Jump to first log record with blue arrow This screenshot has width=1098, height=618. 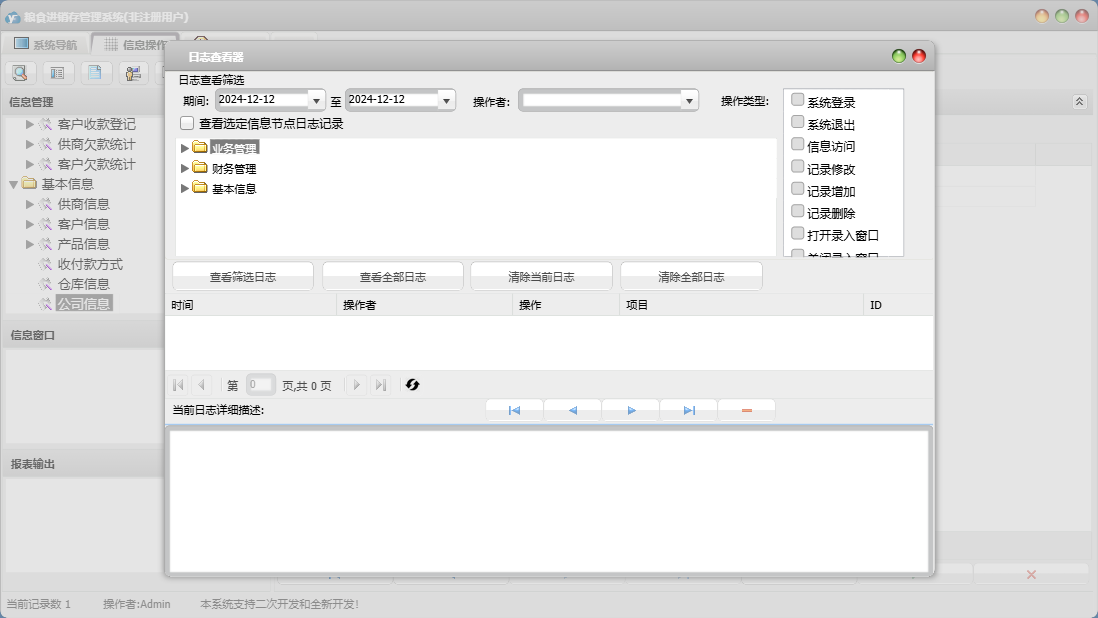tap(514, 411)
